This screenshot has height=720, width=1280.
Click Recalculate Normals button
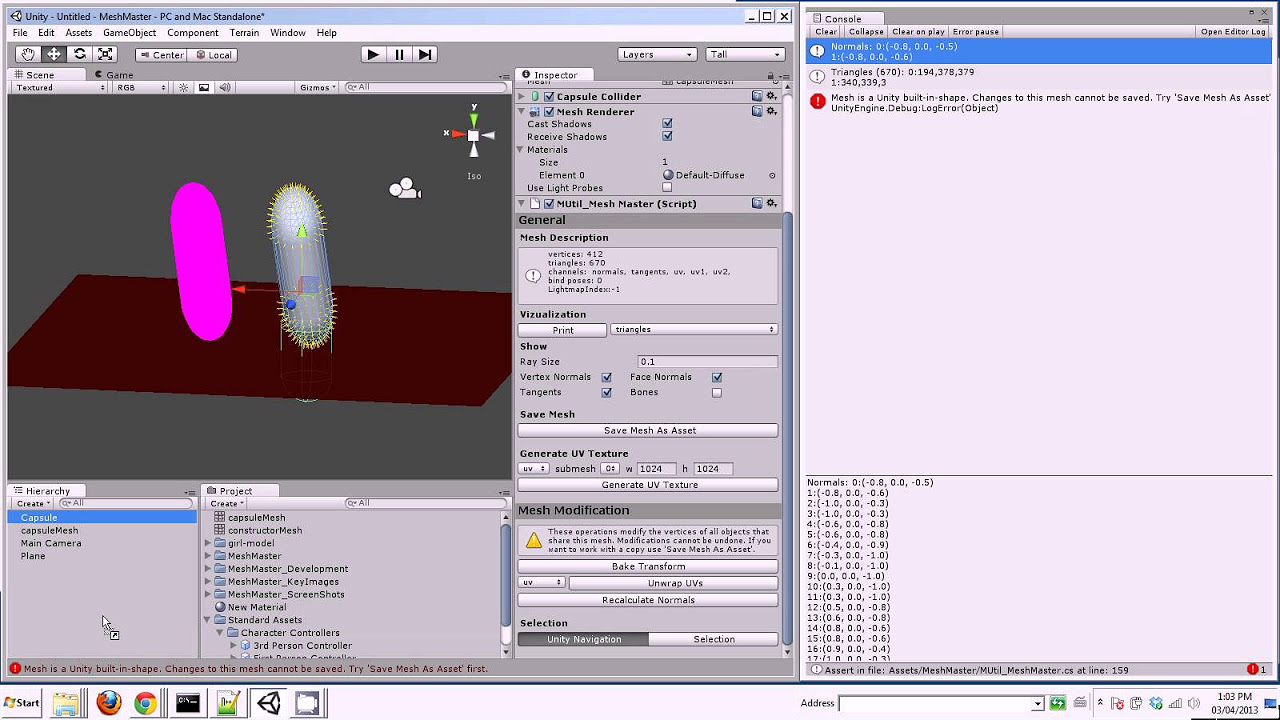coord(648,601)
